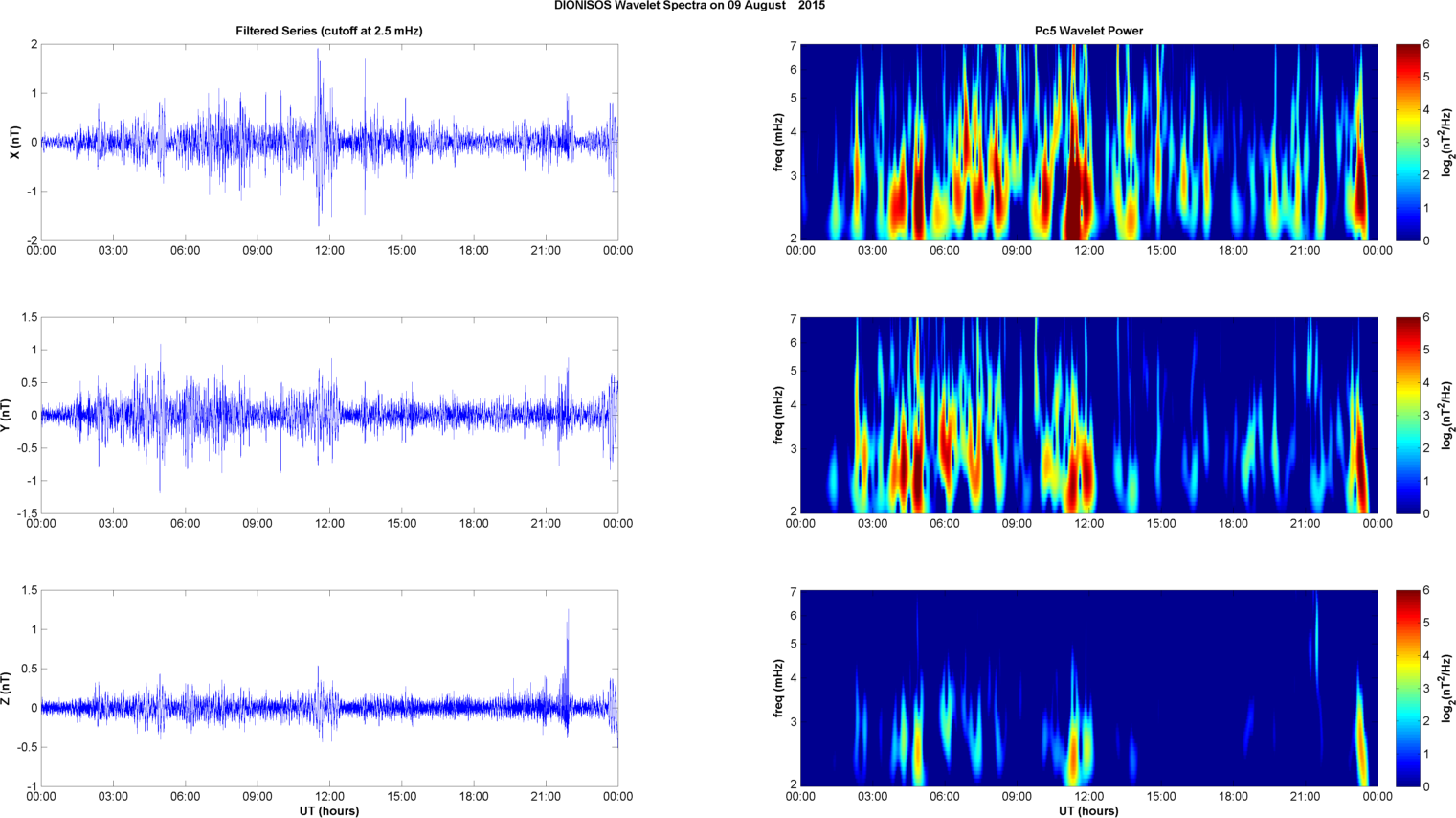Screen dimensions: 1456x818
Task: Click "UT (hours)" label under the Z series plot
Action: click(x=329, y=810)
